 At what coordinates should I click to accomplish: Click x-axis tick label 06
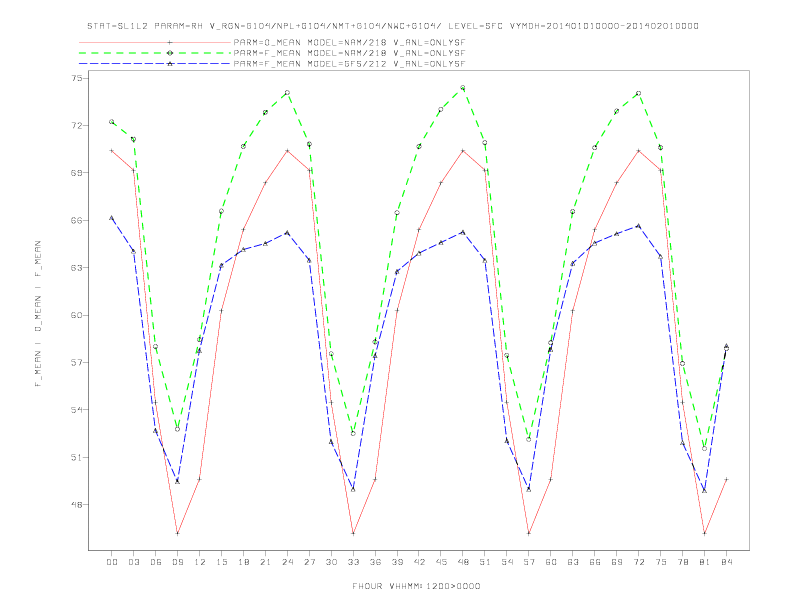click(156, 562)
